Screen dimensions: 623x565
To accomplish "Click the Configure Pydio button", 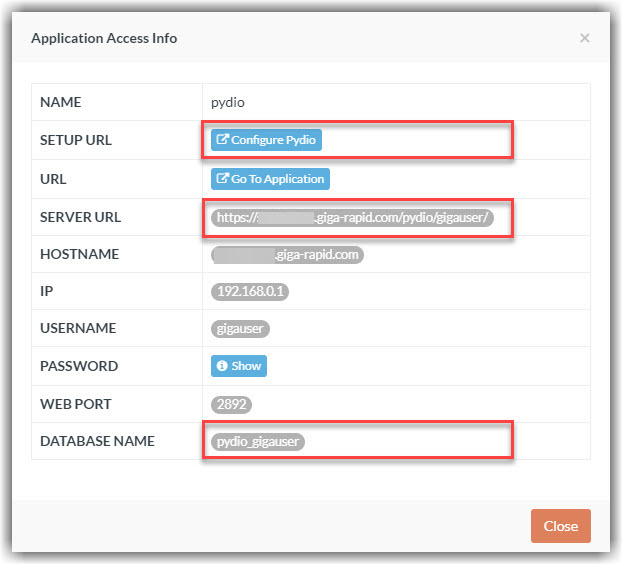I will (x=266, y=140).
